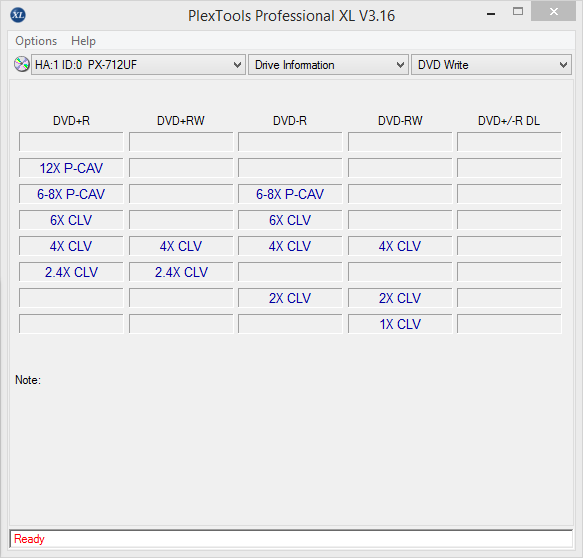Open the Drive Information function dropdown
Image resolution: width=583 pixels, height=558 pixels.
[x=328, y=65]
